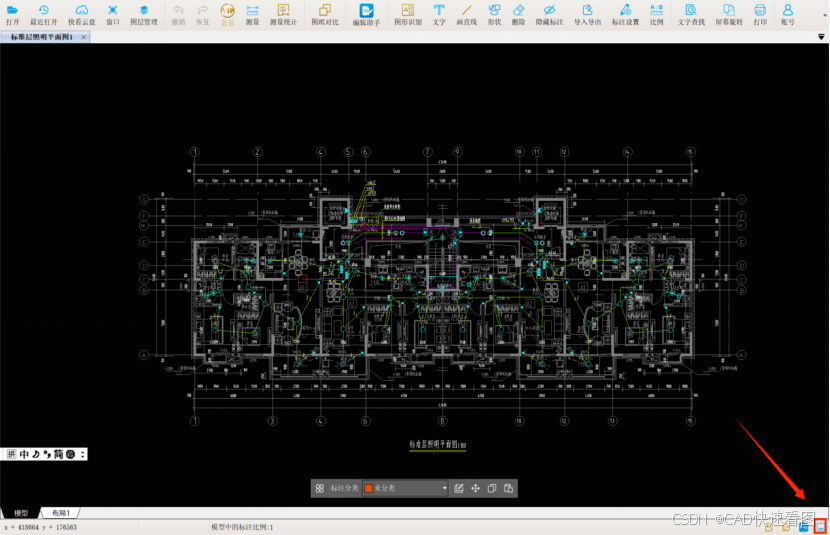830x535 pixels.
Task: Start 图形识别 shape recognition
Action: pos(408,14)
